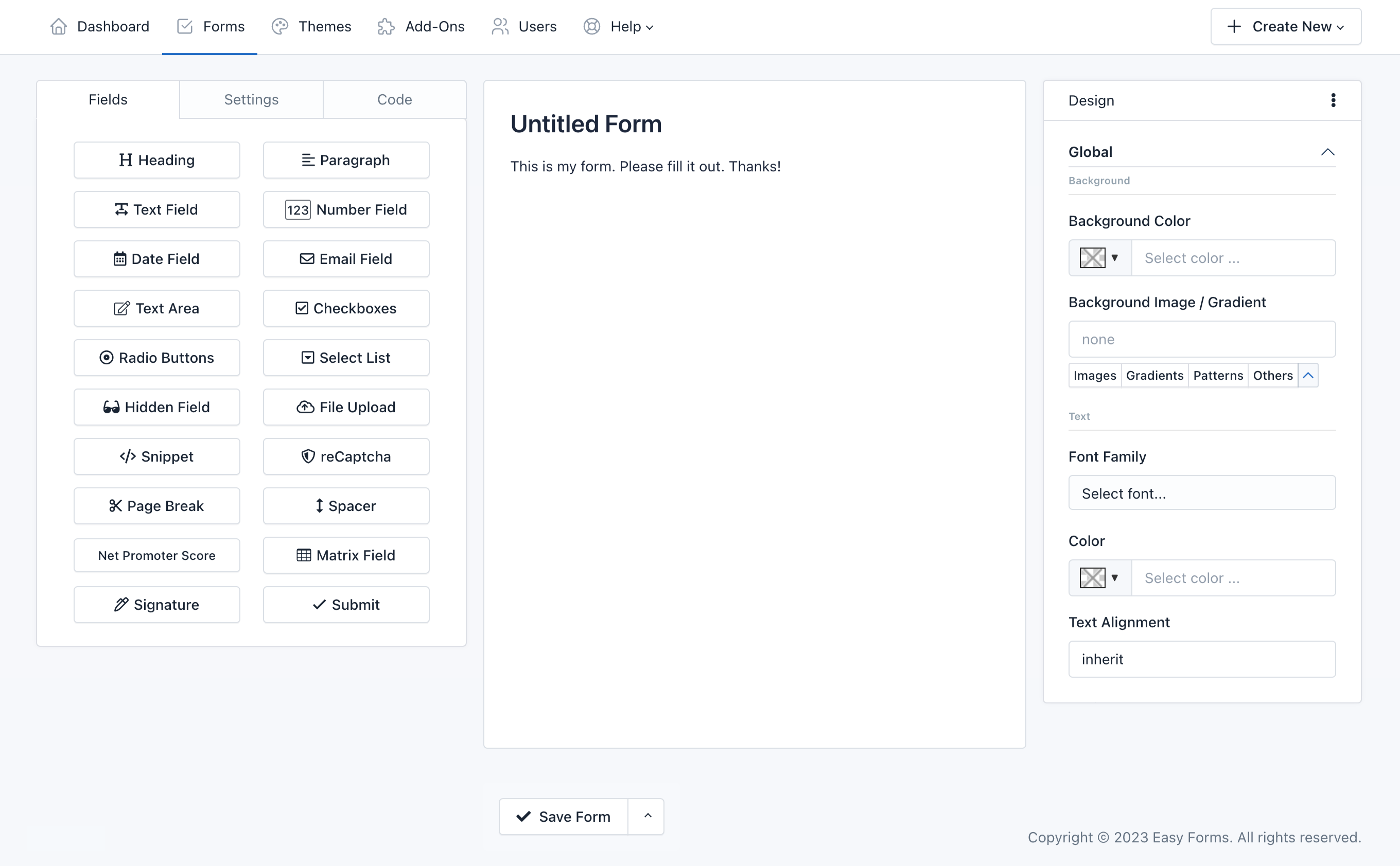Viewport: 1400px width, 866px height.
Task: Insert a Radio Buttons field
Action: [156, 358]
